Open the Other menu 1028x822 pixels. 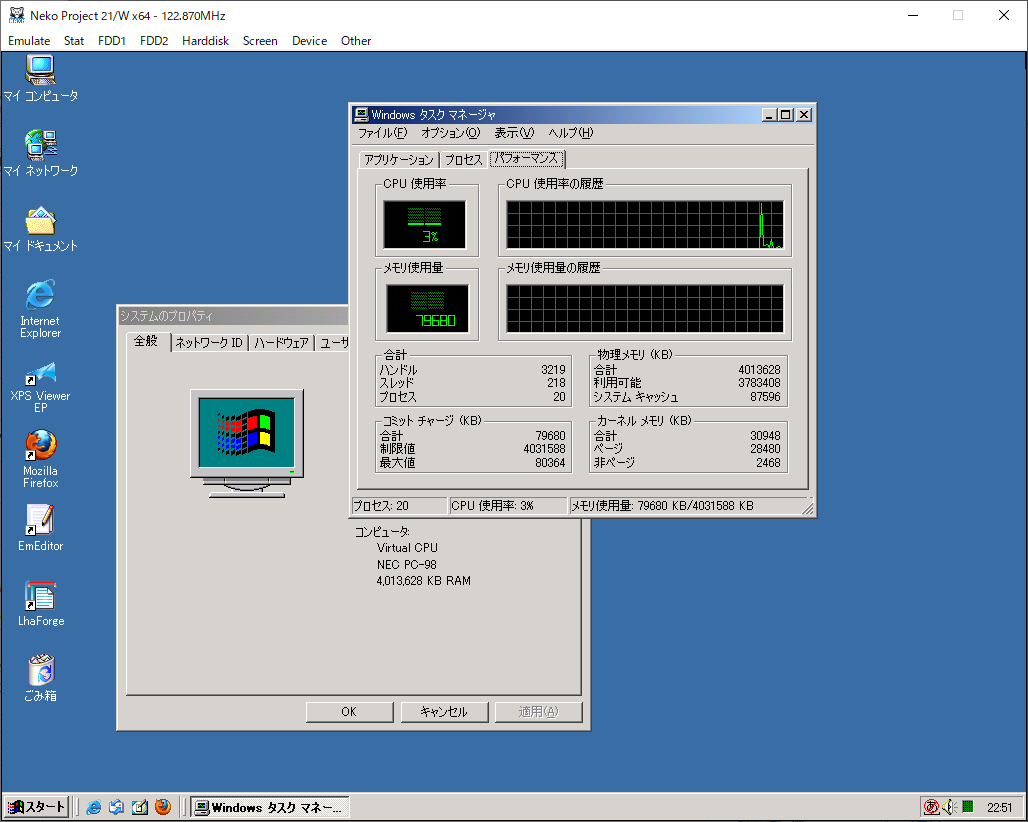click(356, 41)
